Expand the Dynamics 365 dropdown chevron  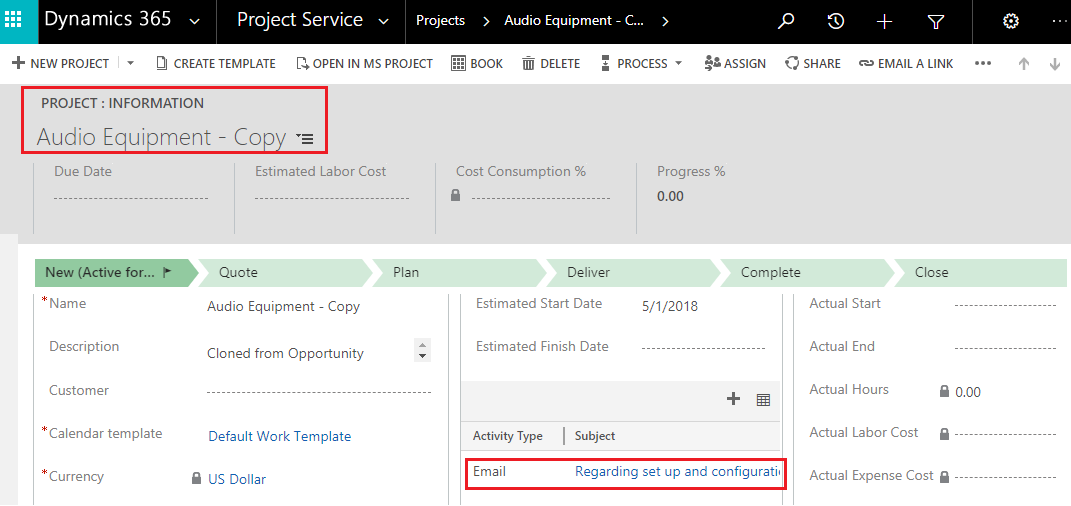click(194, 22)
